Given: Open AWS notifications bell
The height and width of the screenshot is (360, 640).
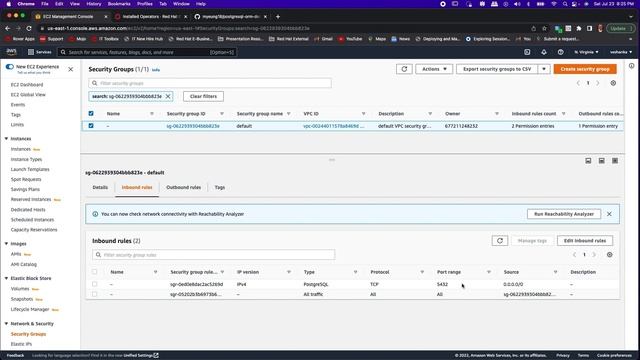Looking at the screenshot, I should point(544,52).
